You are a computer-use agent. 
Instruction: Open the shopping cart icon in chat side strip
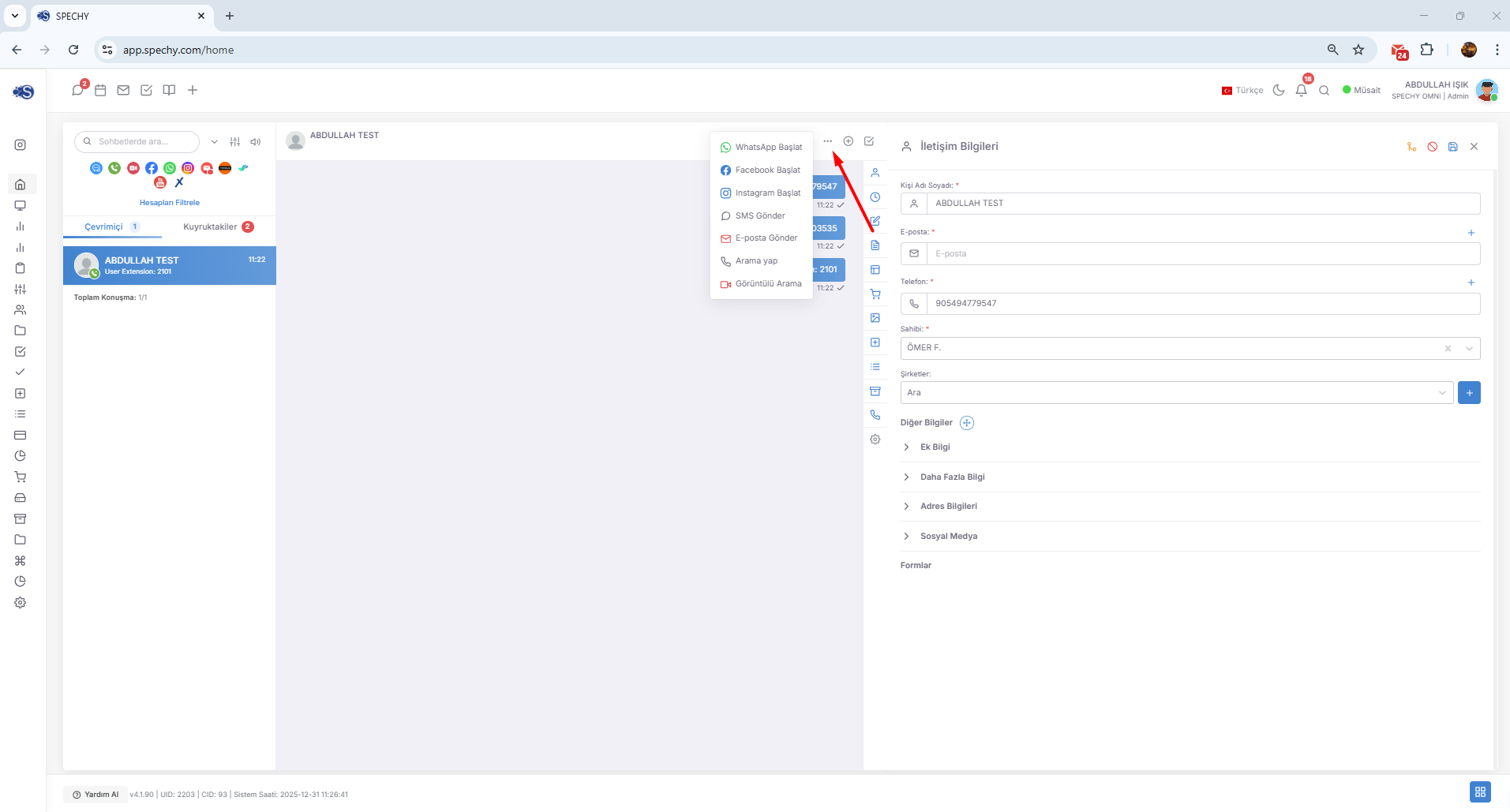(x=875, y=294)
